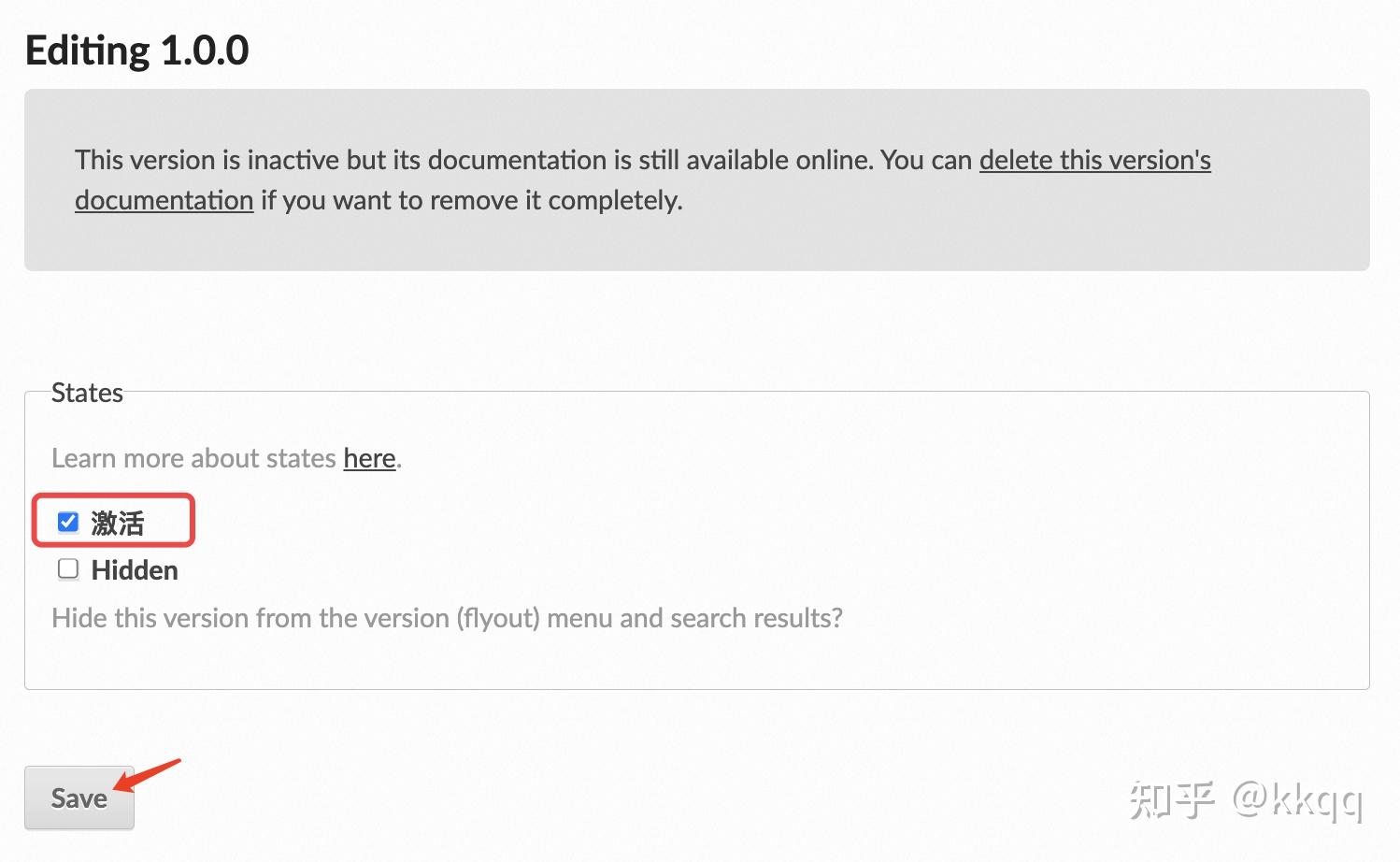This screenshot has width=1400, height=862.
Task: Enable the Hidden checkbox
Action: click(x=68, y=569)
